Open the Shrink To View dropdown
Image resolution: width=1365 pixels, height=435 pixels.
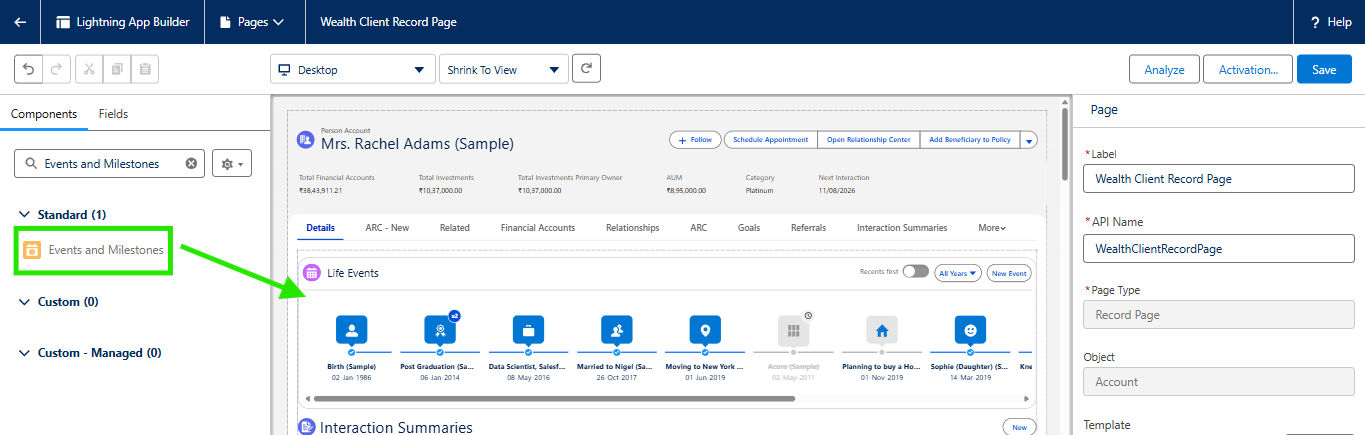click(x=503, y=70)
